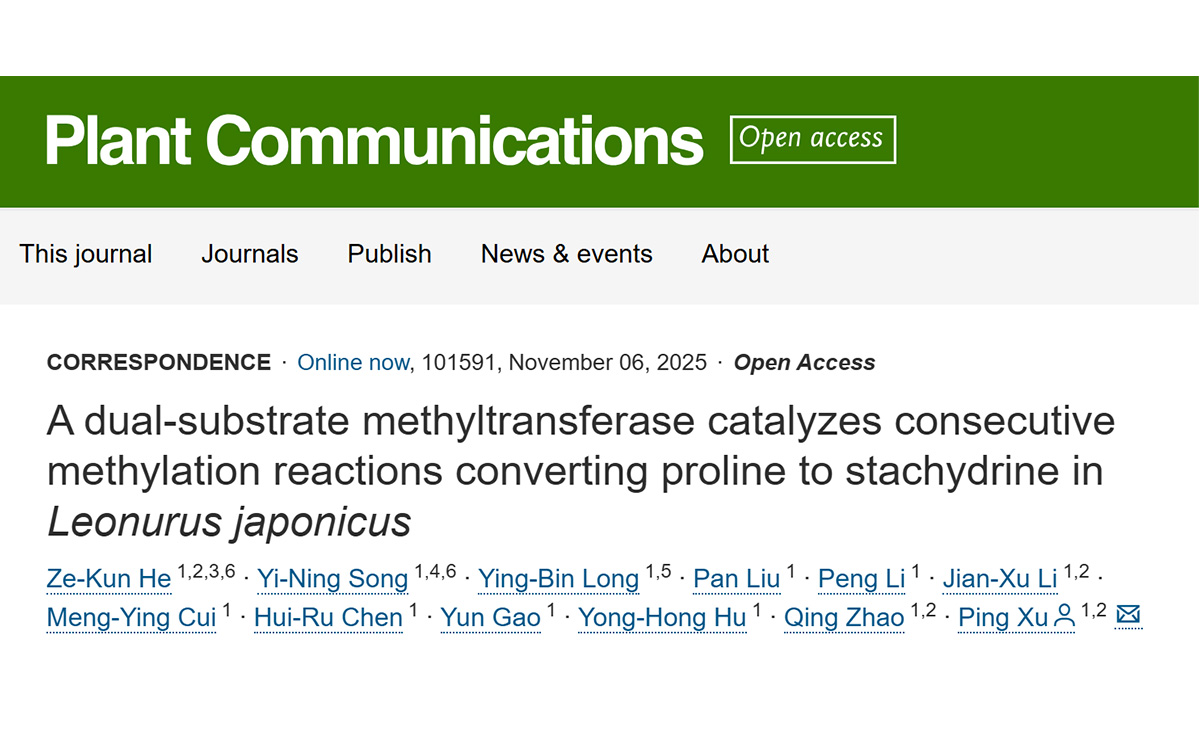Image resolution: width=1200 pixels, height=750 pixels.
Task: Follow the Online now link
Action: [x=353, y=362]
